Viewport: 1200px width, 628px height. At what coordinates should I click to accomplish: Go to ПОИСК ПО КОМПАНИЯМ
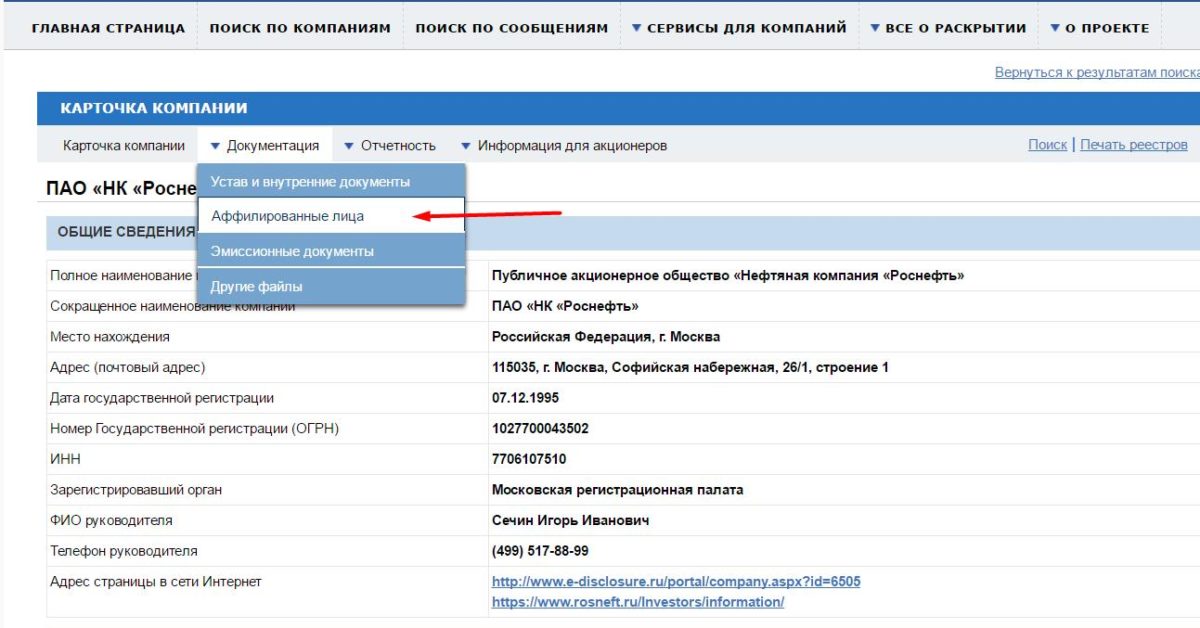[x=300, y=28]
